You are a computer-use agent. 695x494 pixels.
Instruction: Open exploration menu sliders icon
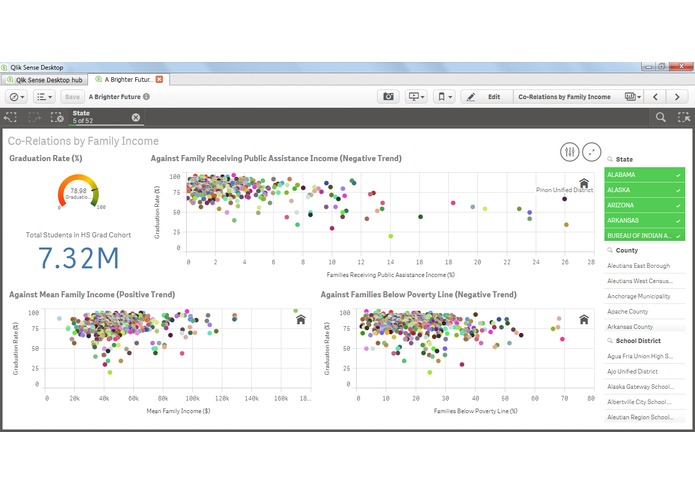[570, 152]
